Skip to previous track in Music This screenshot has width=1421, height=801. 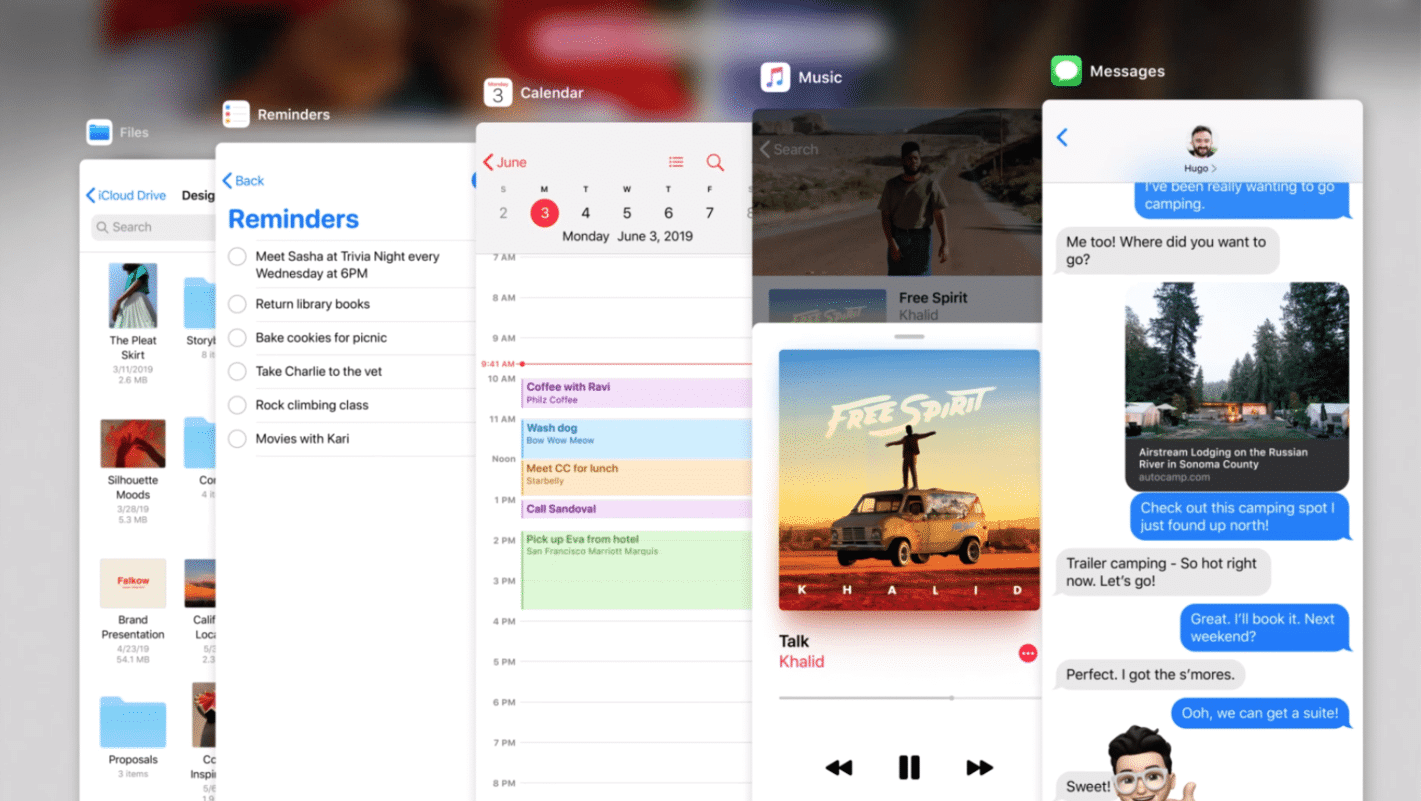click(x=839, y=767)
